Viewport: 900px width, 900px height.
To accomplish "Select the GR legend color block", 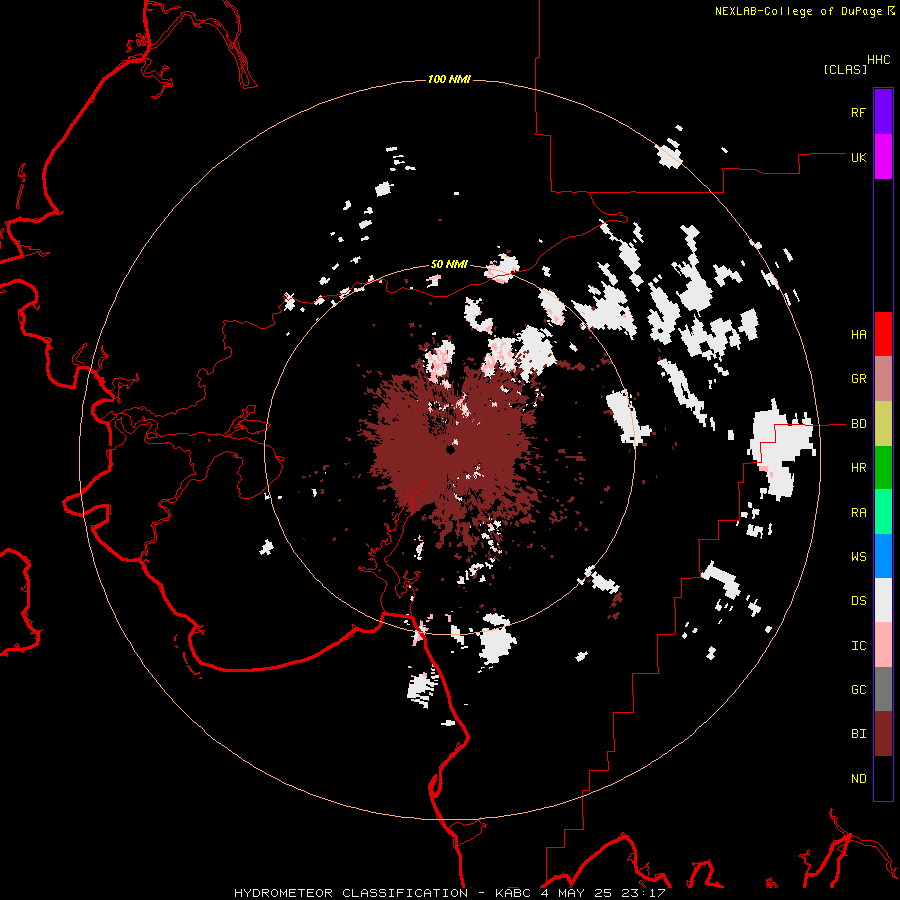I will coord(883,379).
